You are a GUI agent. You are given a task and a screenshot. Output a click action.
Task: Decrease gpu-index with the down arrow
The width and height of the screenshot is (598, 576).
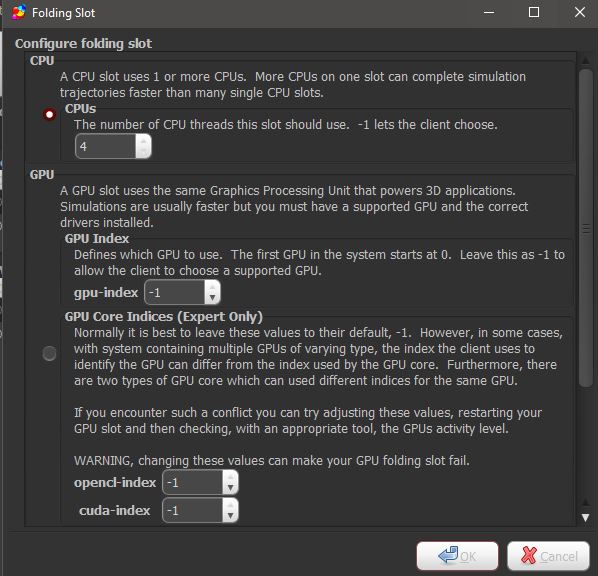[212, 298]
